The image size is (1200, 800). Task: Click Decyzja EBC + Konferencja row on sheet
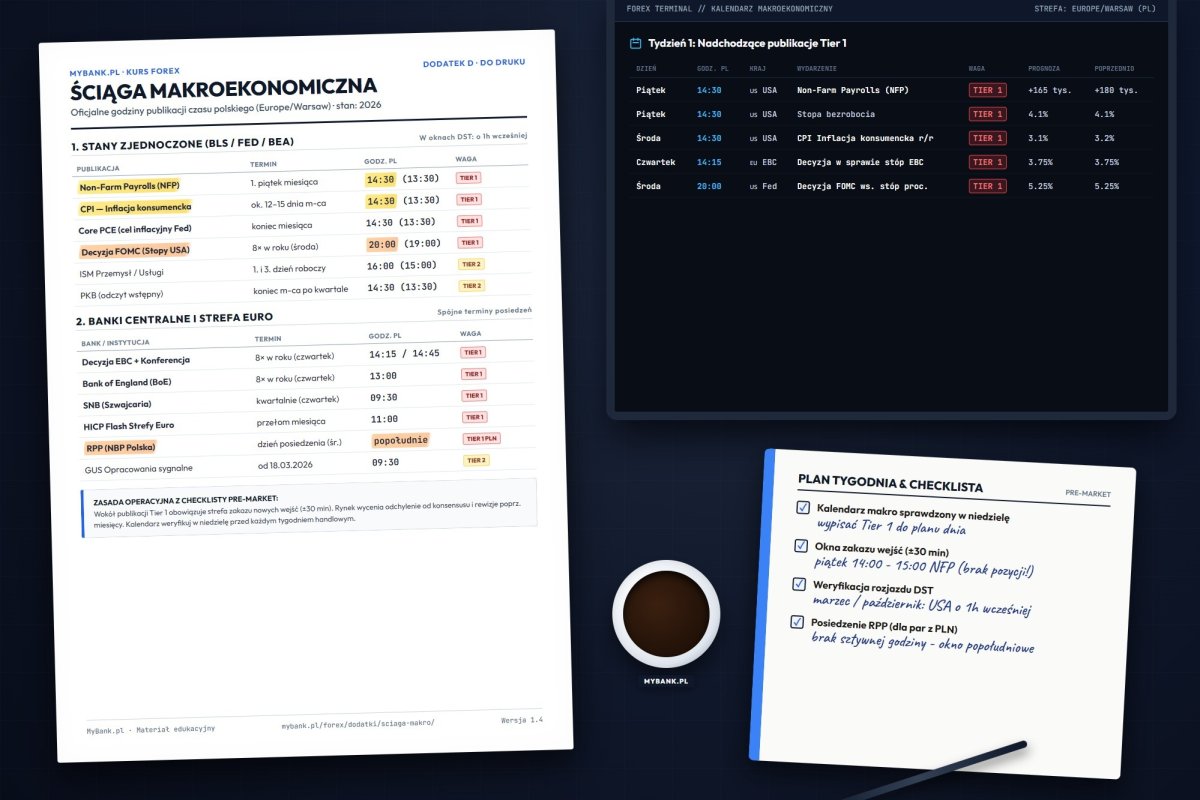(306, 355)
